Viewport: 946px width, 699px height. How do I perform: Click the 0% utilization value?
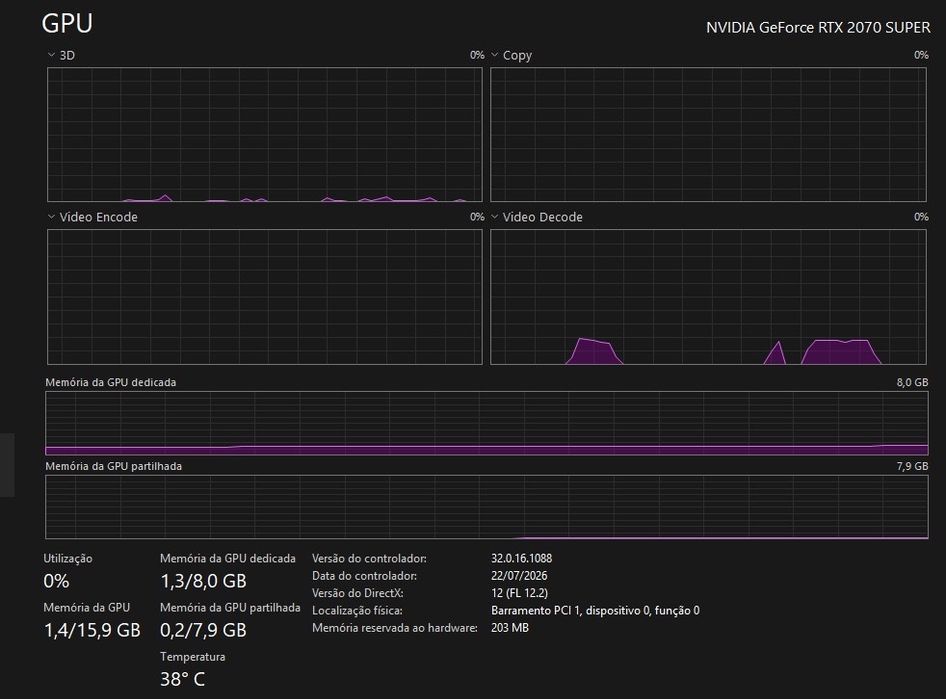[x=56, y=581]
